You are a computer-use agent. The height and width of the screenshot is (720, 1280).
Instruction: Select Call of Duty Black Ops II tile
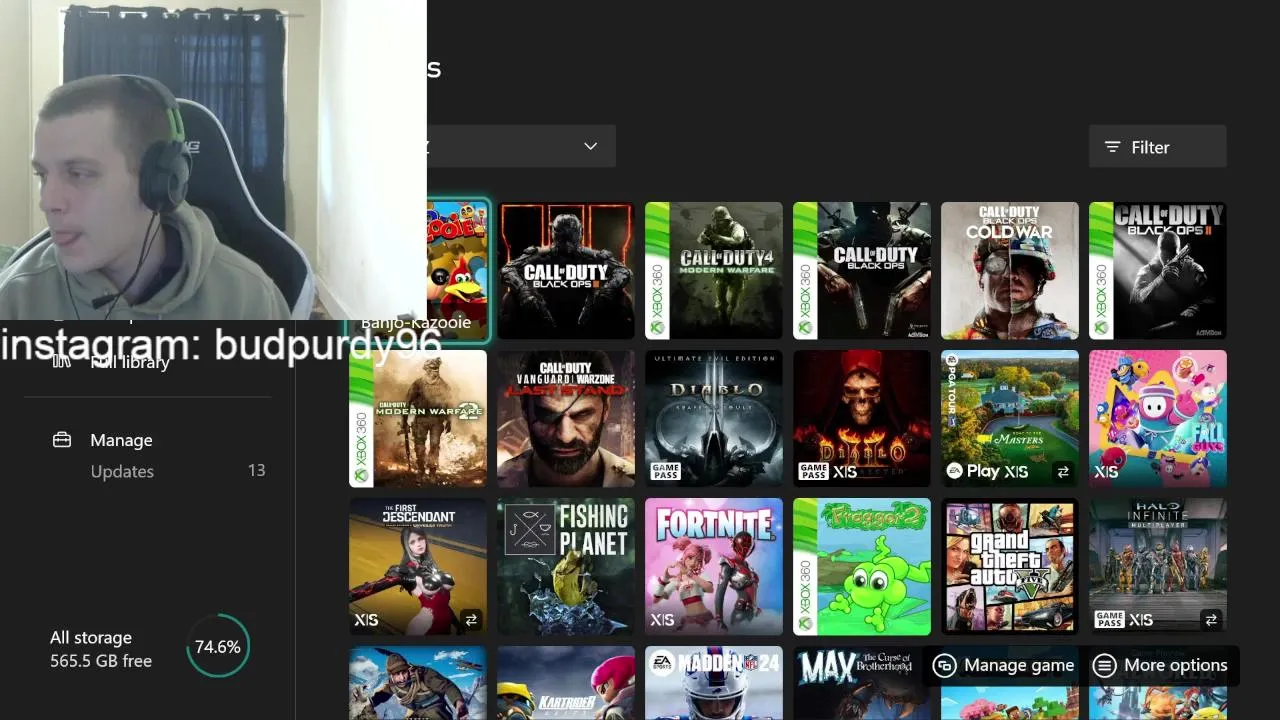click(1158, 271)
